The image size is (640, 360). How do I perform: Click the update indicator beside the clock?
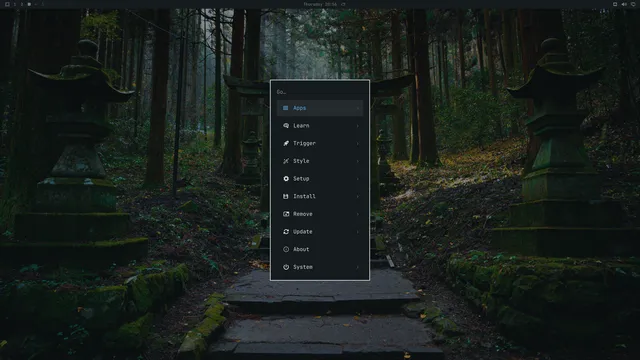[343, 4]
